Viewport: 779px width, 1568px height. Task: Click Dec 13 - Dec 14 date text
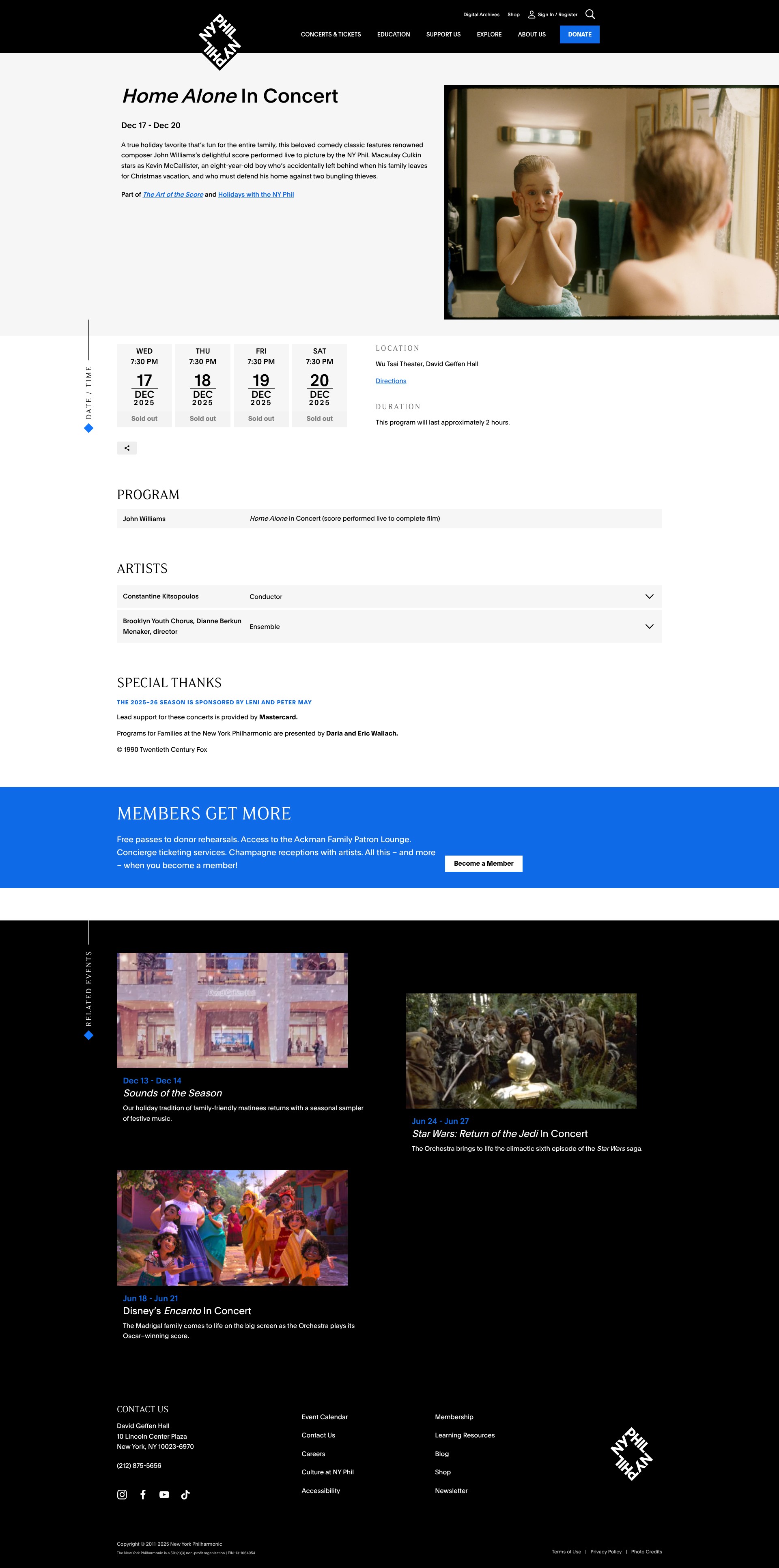pos(152,1081)
